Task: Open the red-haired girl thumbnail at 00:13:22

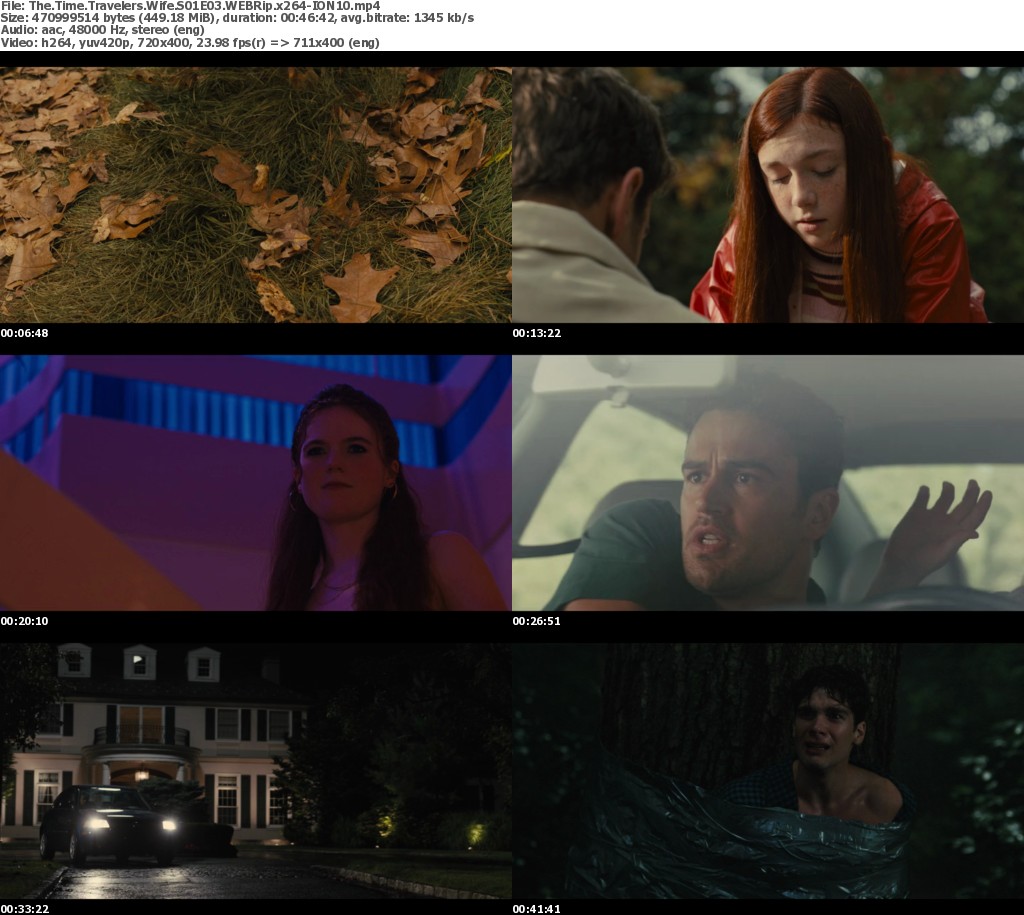Action: click(x=768, y=195)
